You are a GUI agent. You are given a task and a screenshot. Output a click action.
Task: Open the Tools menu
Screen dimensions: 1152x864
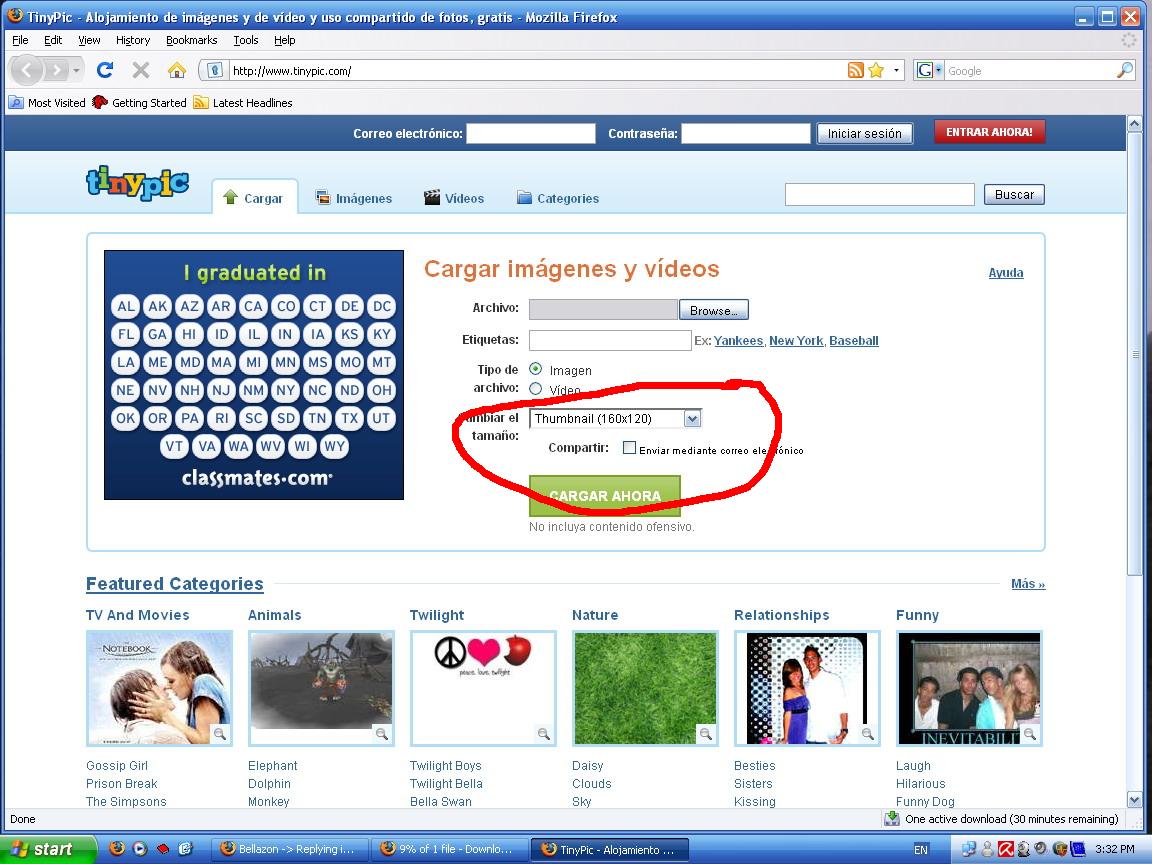246,40
